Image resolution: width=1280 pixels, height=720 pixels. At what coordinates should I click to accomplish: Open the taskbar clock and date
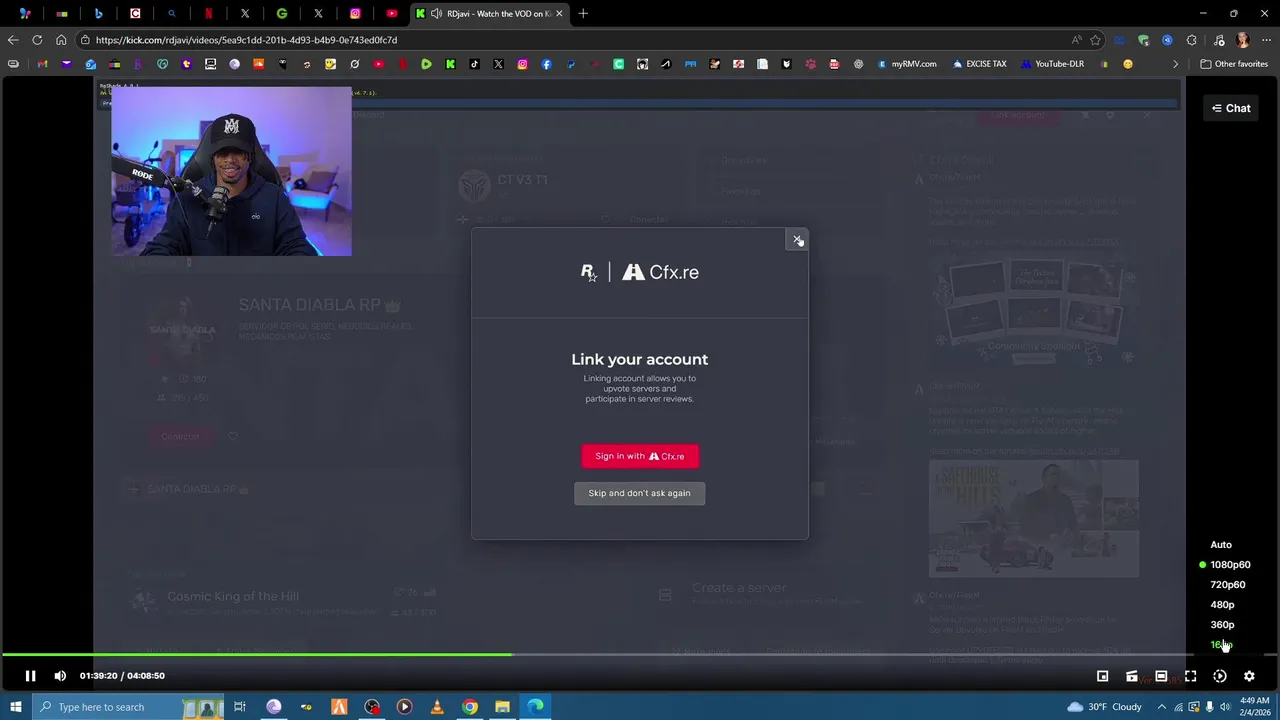[x=1254, y=707]
